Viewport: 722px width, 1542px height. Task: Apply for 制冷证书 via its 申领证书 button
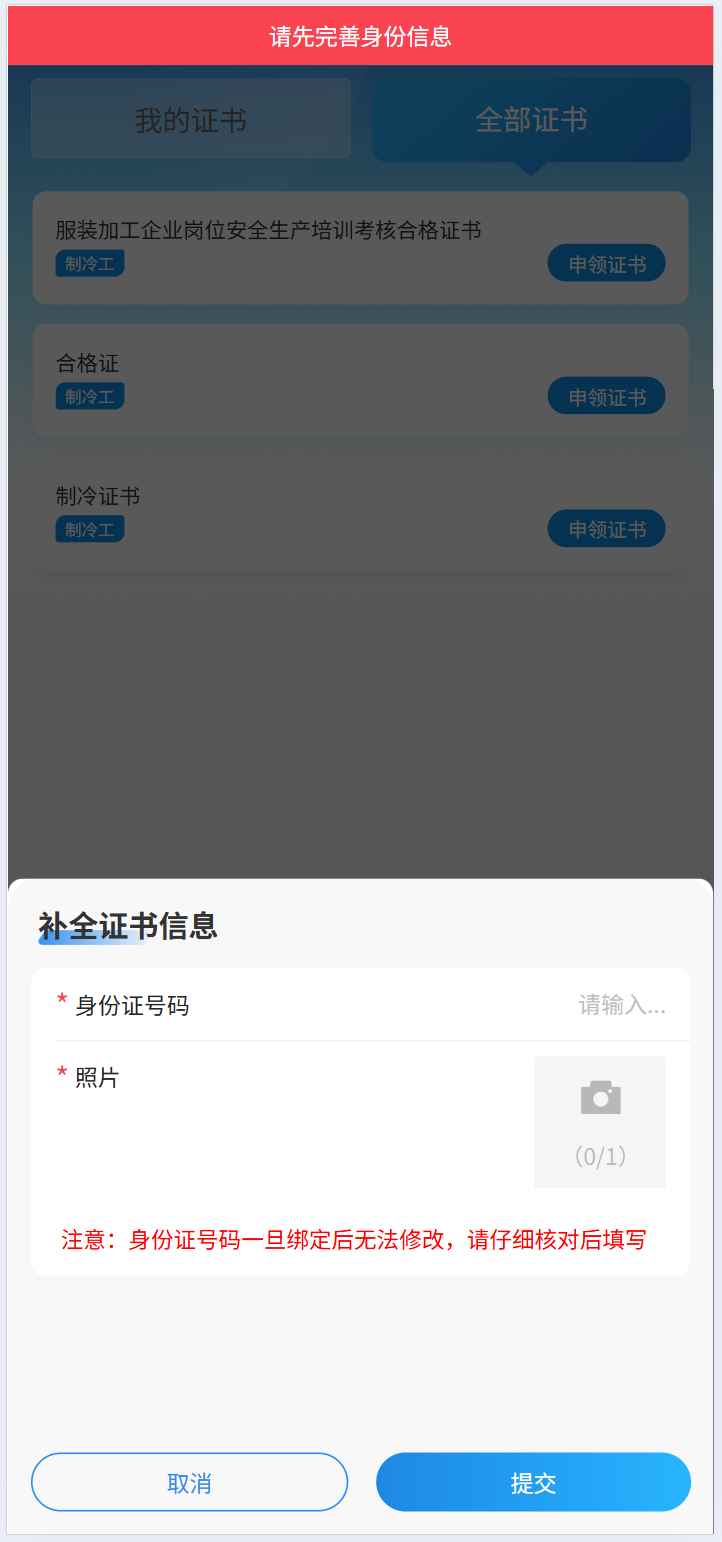(x=606, y=529)
